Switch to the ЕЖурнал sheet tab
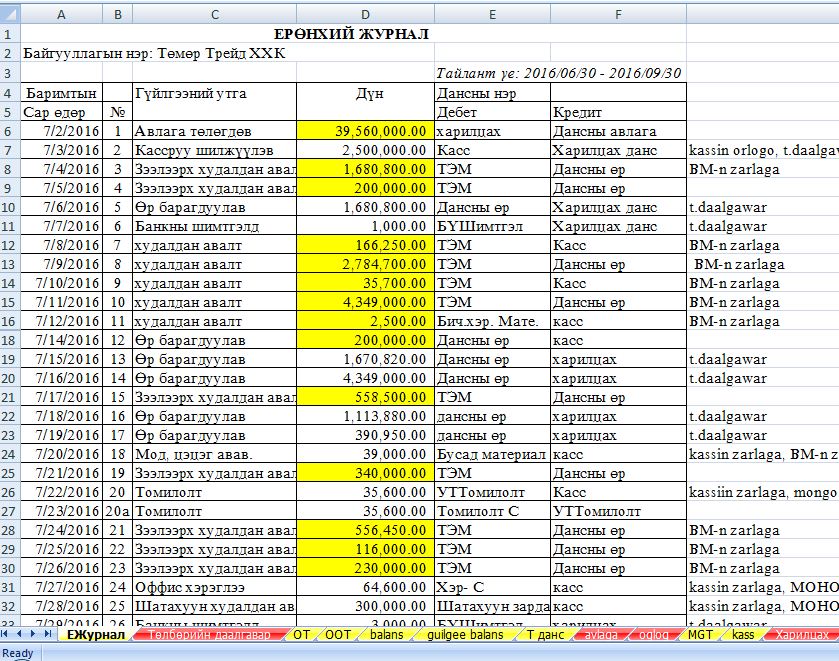839x661 pixels. [96, 635]
